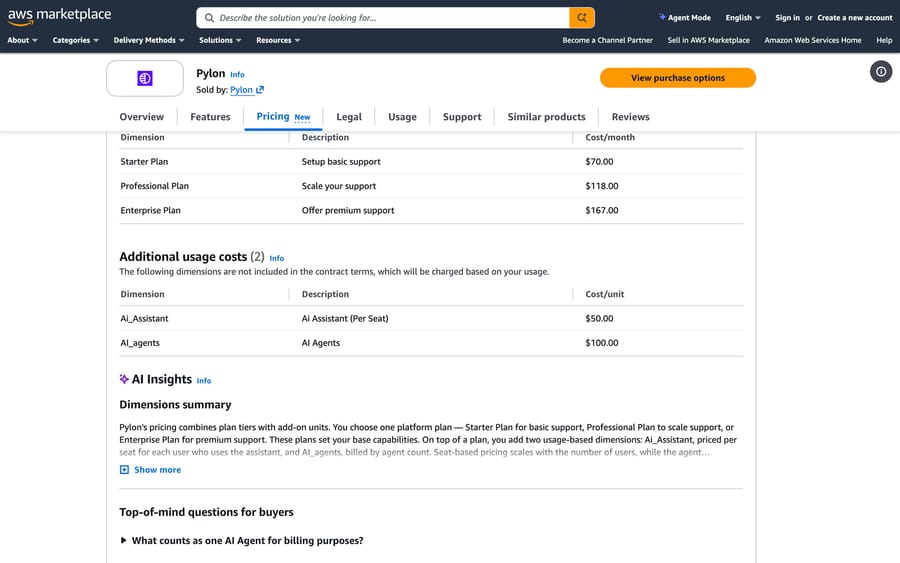Switch to the Overview tab

(142, 117)
